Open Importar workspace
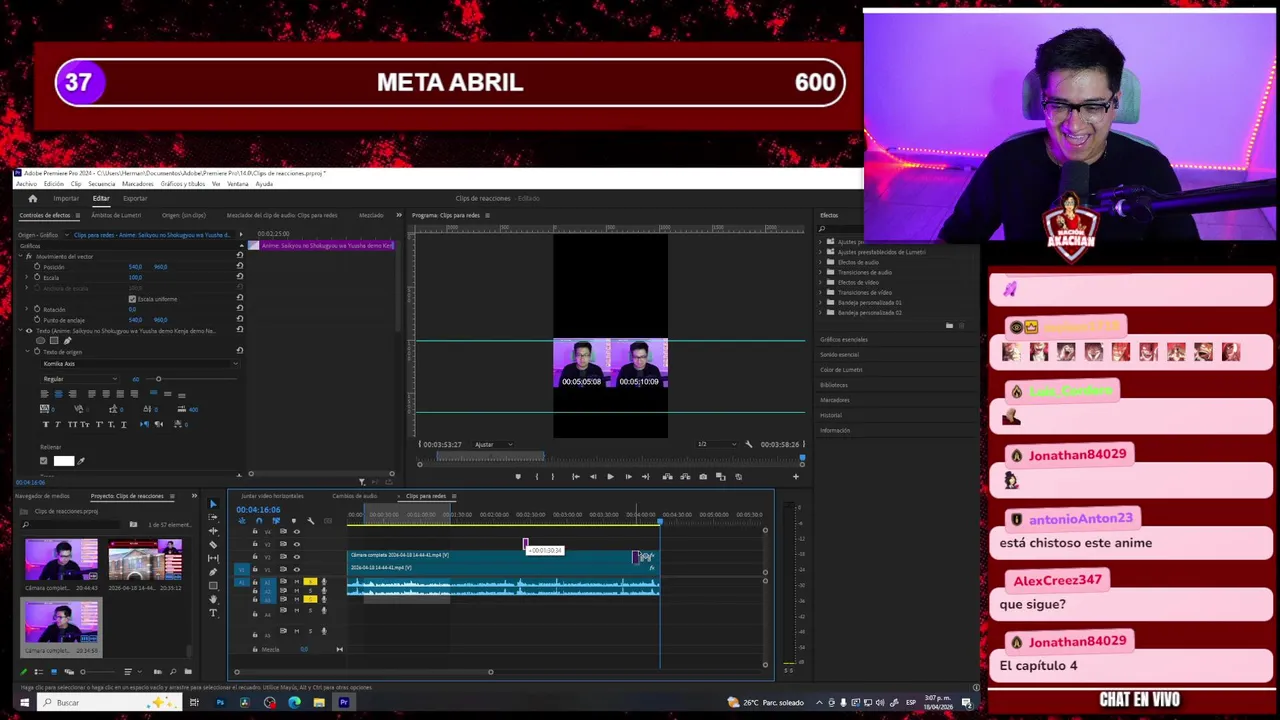The image size is (1280, 720). coord(66,198)
